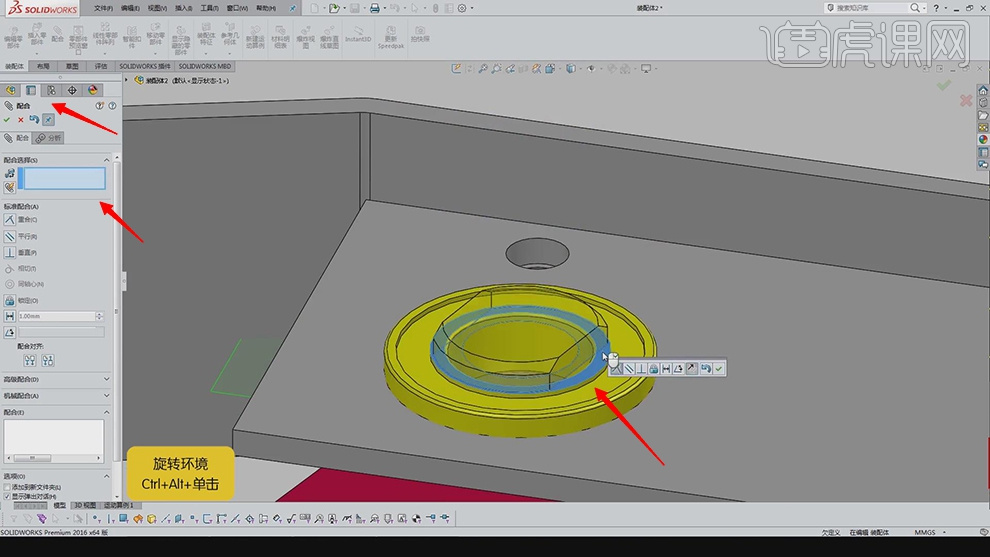Select the Perpendicular (垂直) mate icon
990x557 pixels.
pos(10,253)
